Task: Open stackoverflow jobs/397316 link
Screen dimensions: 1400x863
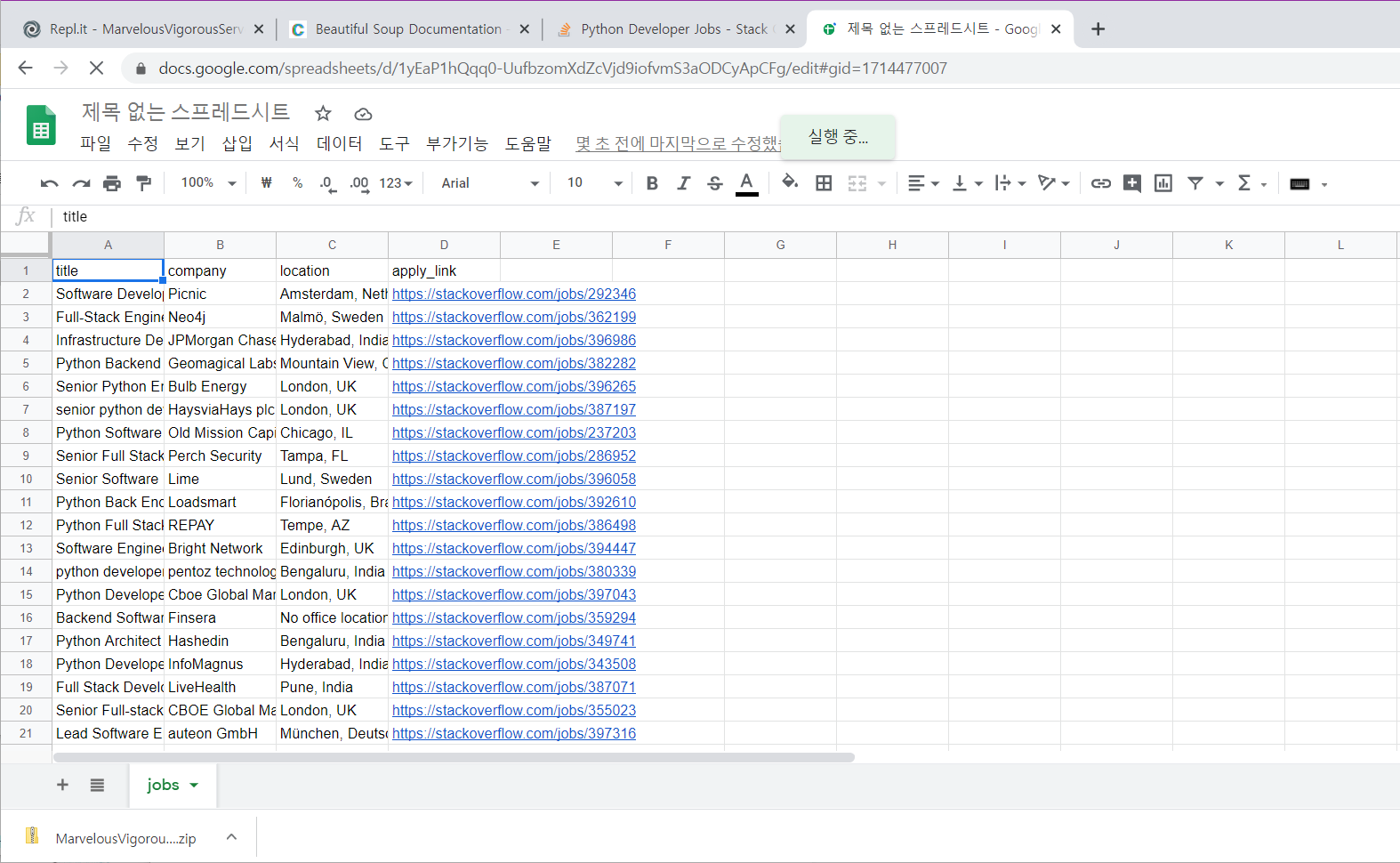Action: [x=514, y=734]
